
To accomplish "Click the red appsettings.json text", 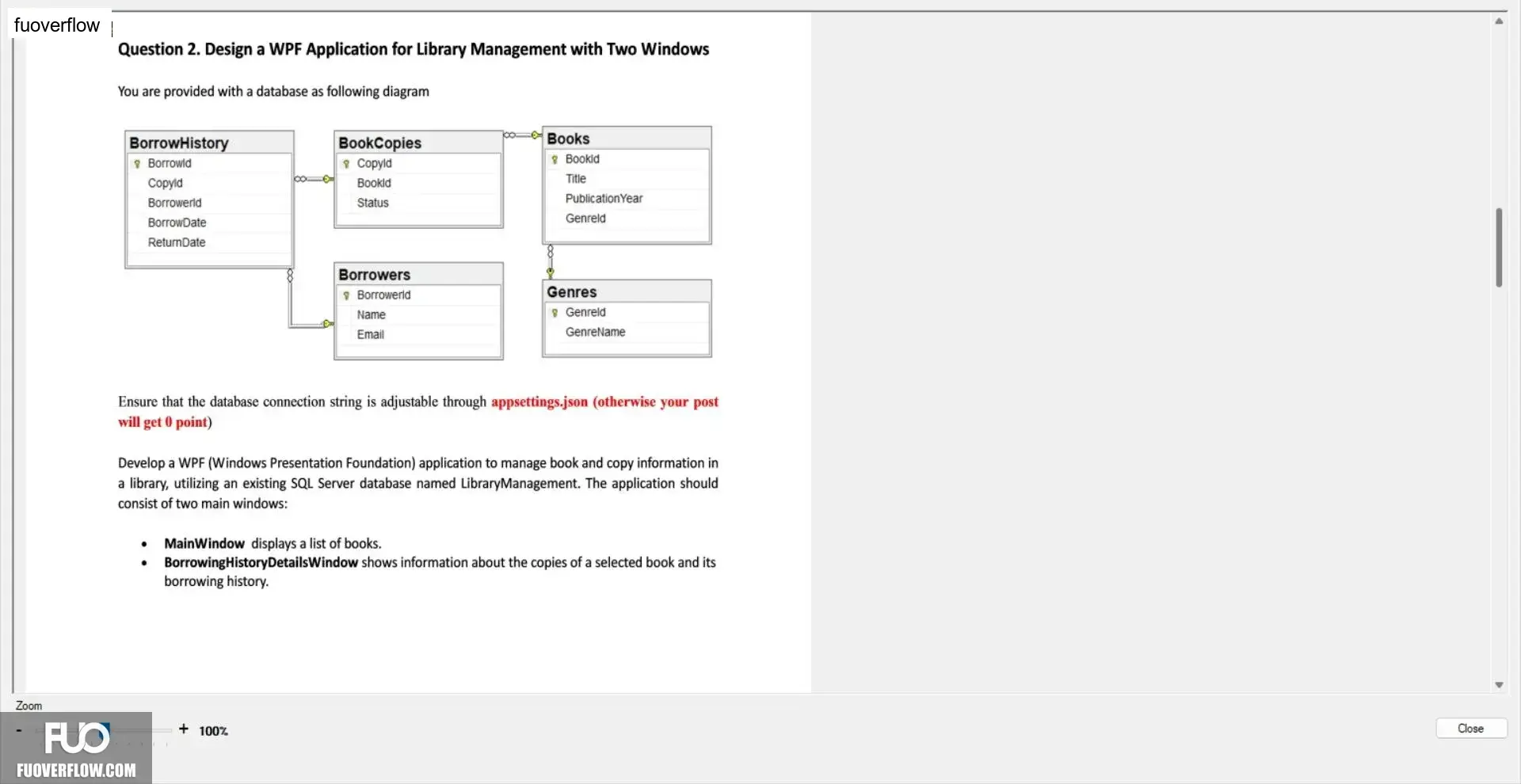I will (539, 402).
